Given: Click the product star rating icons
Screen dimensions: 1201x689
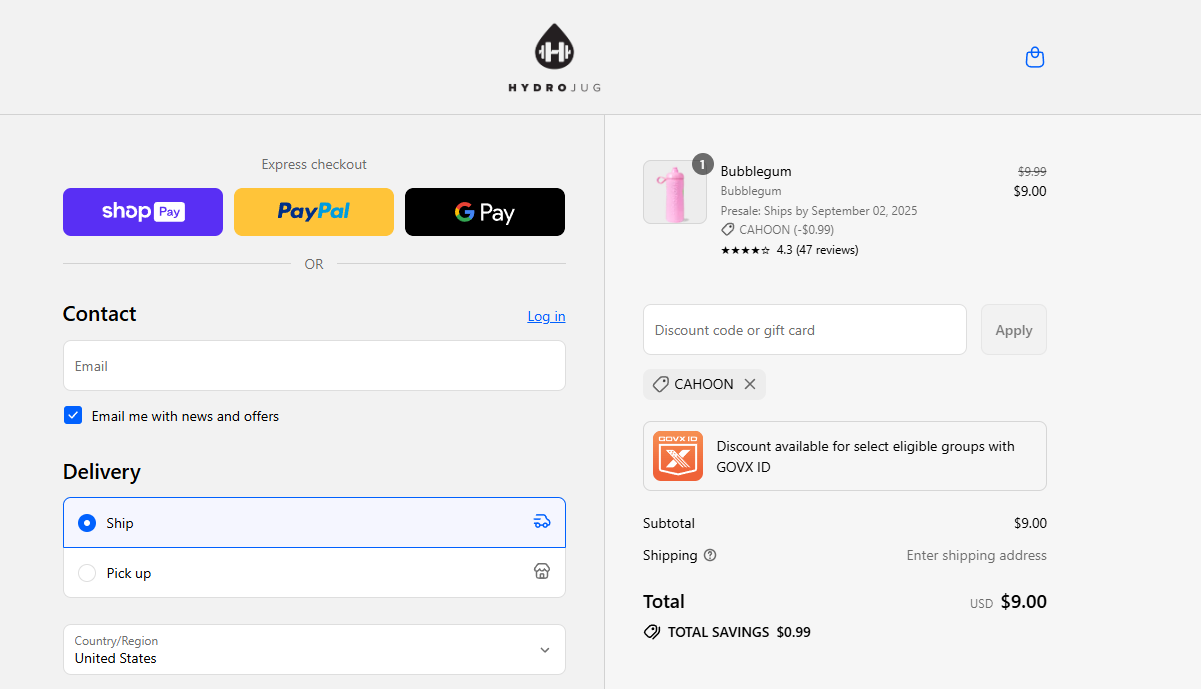Looking at the screenshot, I should click(x=745, y=250).
